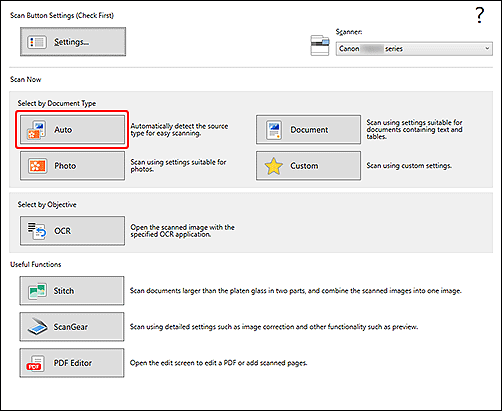Select Custom scan button

pyautogui.click(x=308, y=166)
